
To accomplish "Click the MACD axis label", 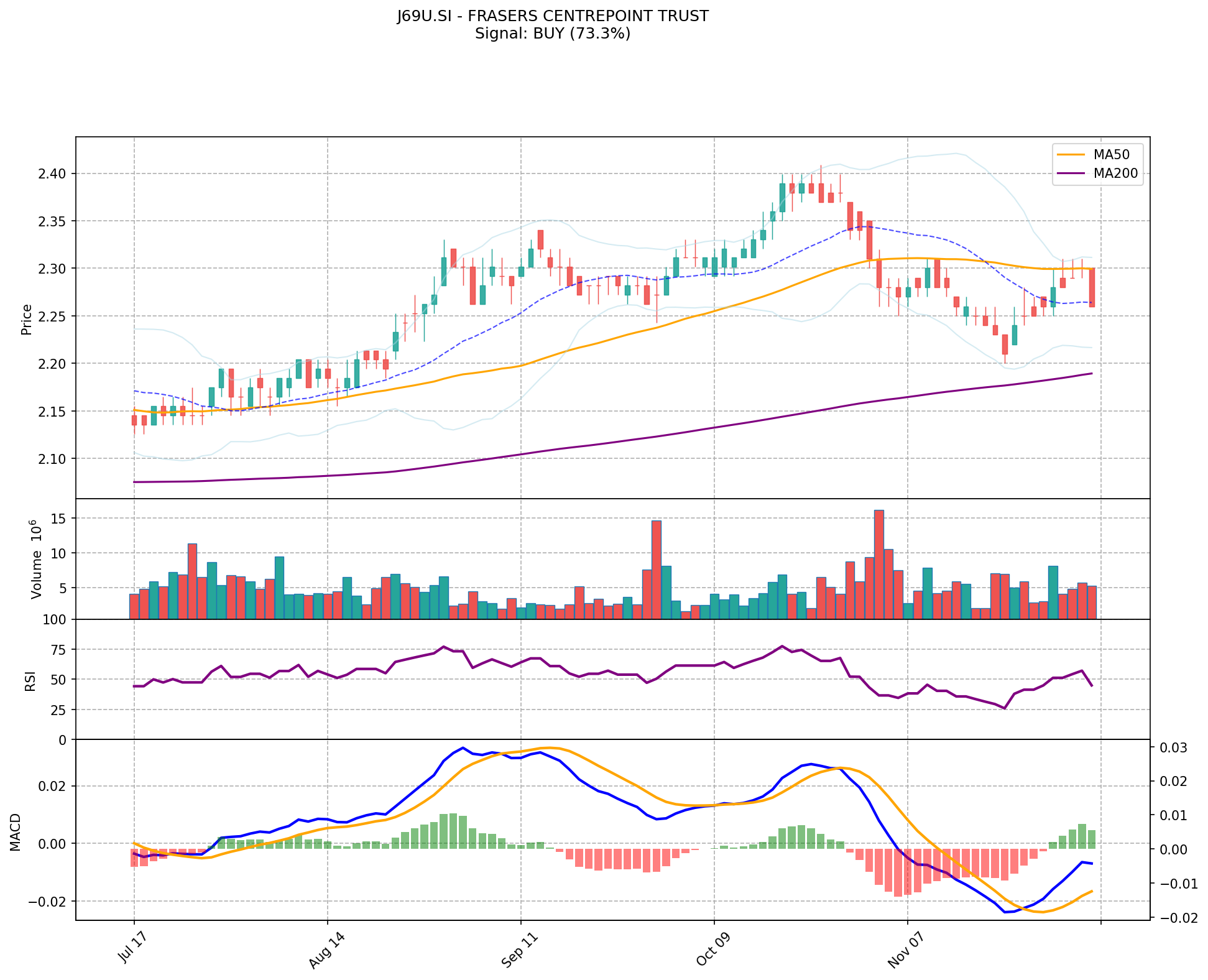I will [x=16, y=832].
